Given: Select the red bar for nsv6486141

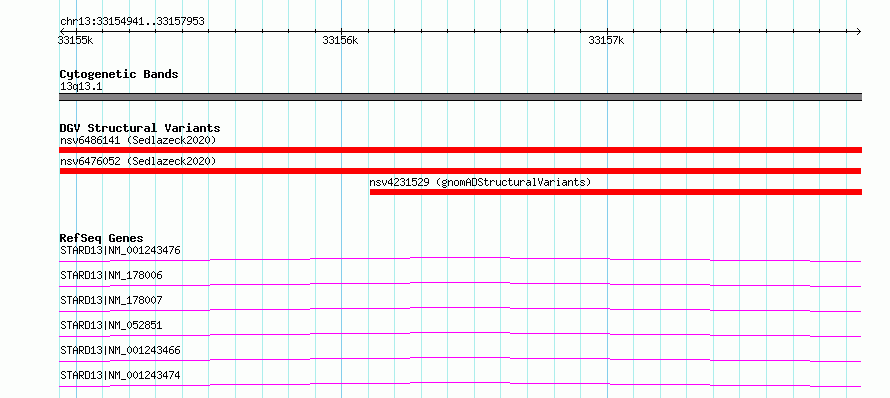Looking at the screenshot, I should [x=460, y=150].
